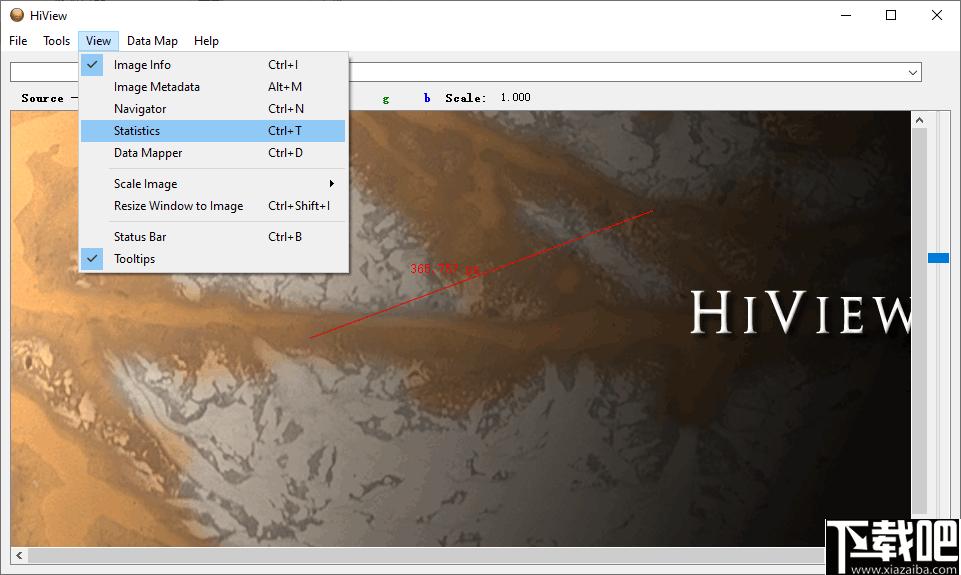Open the Tools menu
The image size is (961, 575).
(x=56, y=40)
